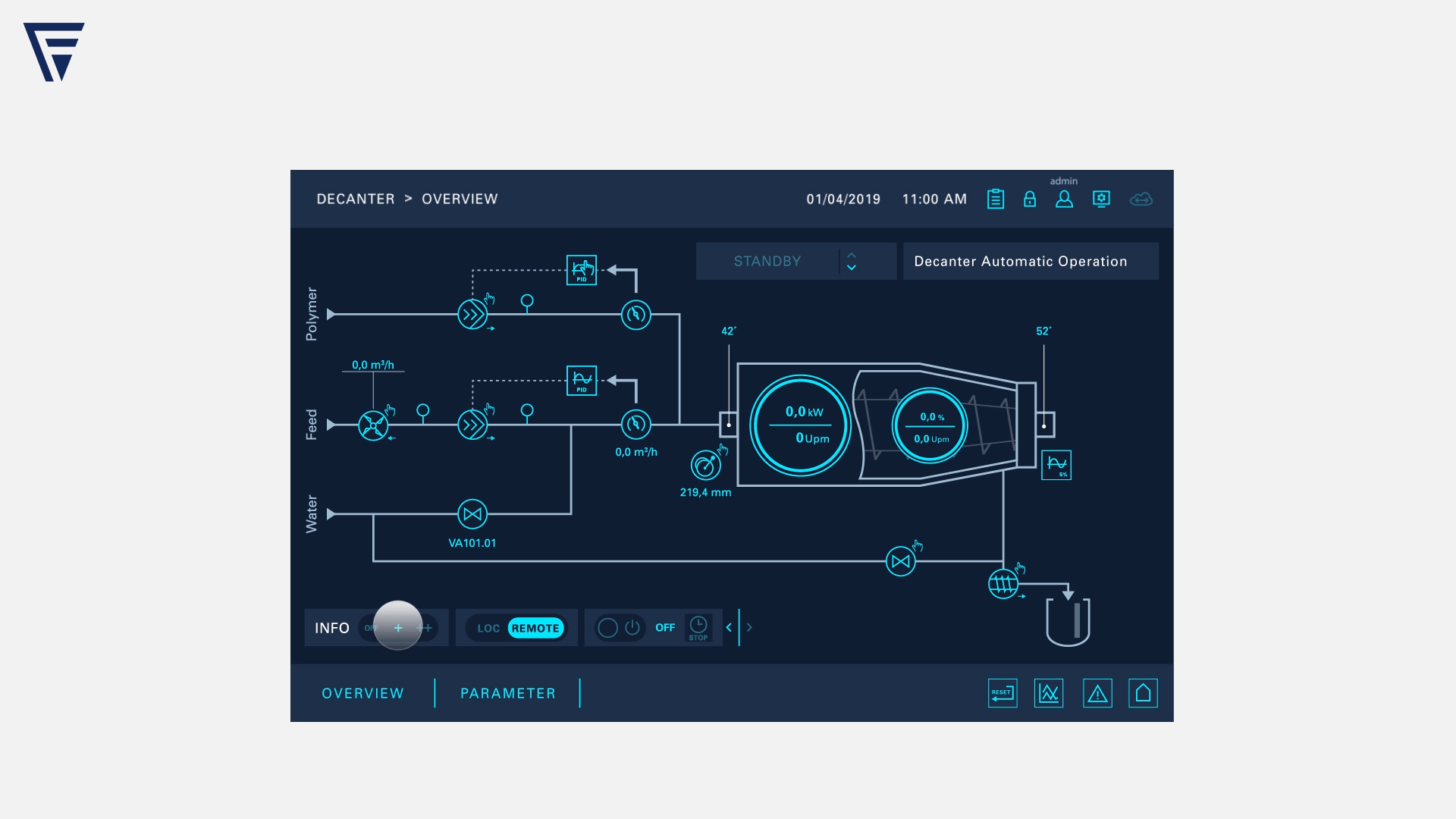Viewport: 1456px width, 819px height.
Task: Click the right chevron after the divider
Action: click(x=749, y=628)
